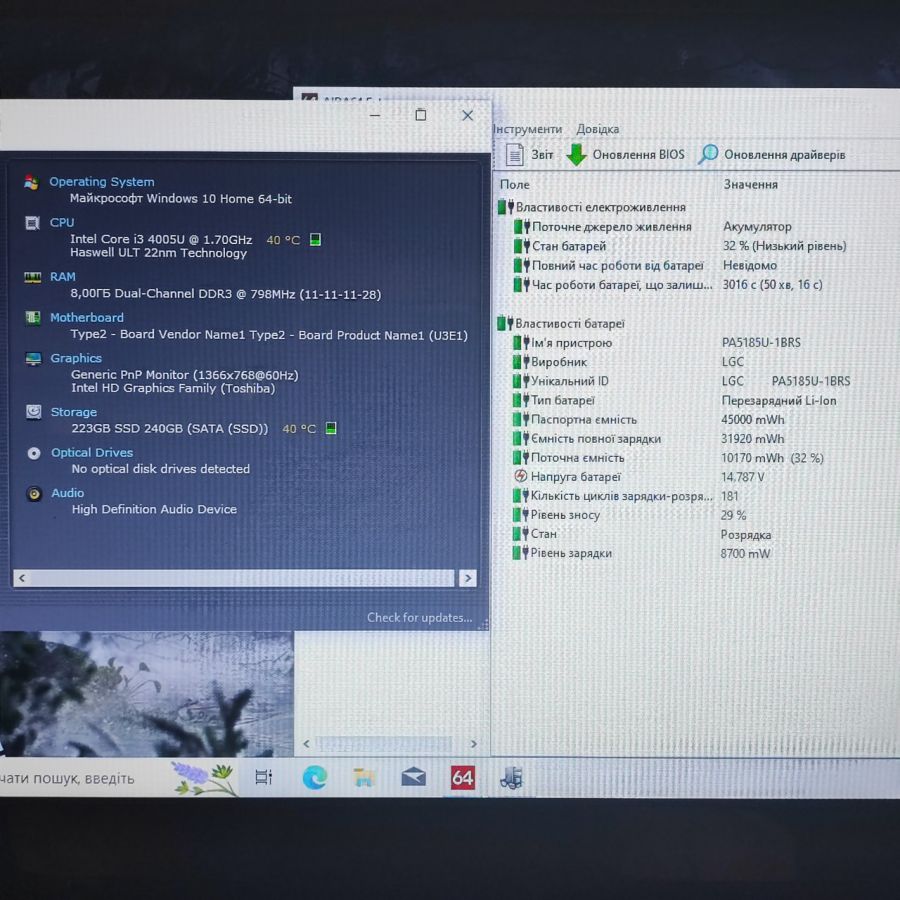The height and width of the screenshot is (900, 900).
Task: Click the Optical Drives disc icon
Action: click(x=34, y=453)
